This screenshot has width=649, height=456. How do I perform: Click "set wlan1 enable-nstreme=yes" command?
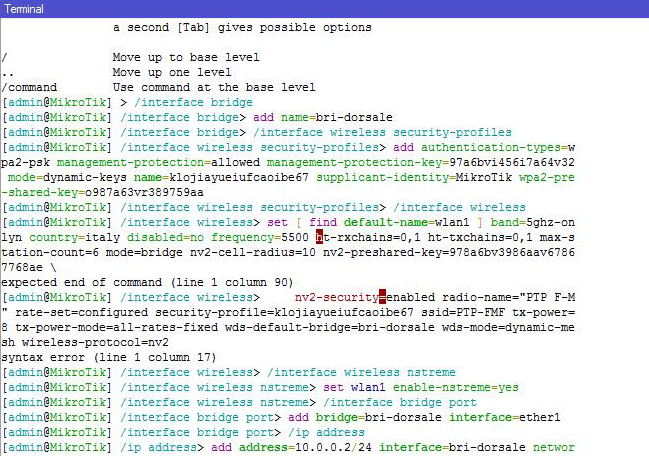[421, 387]
